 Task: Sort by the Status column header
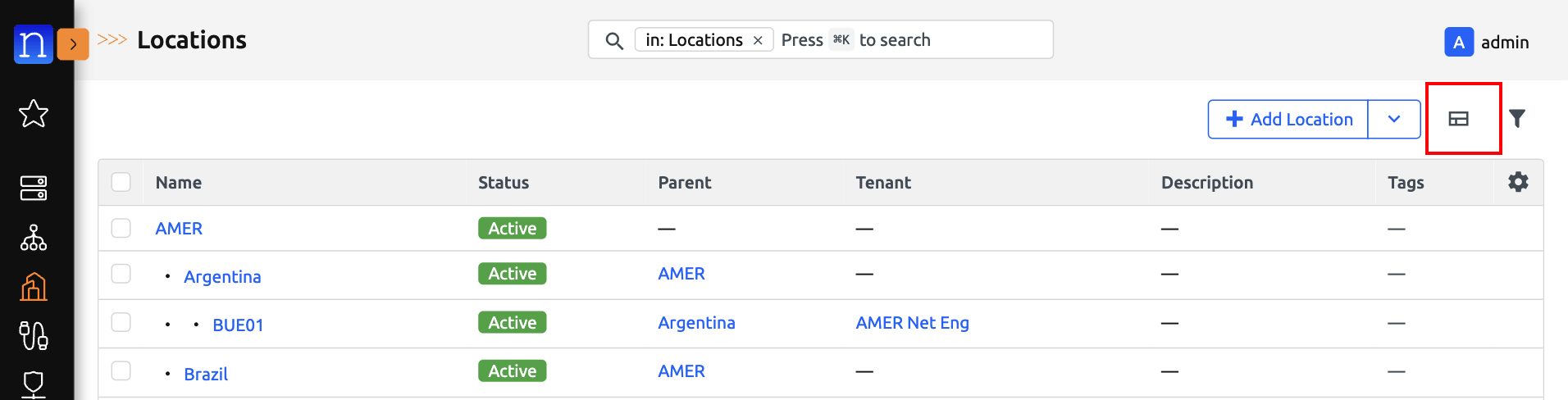point(504,183)
